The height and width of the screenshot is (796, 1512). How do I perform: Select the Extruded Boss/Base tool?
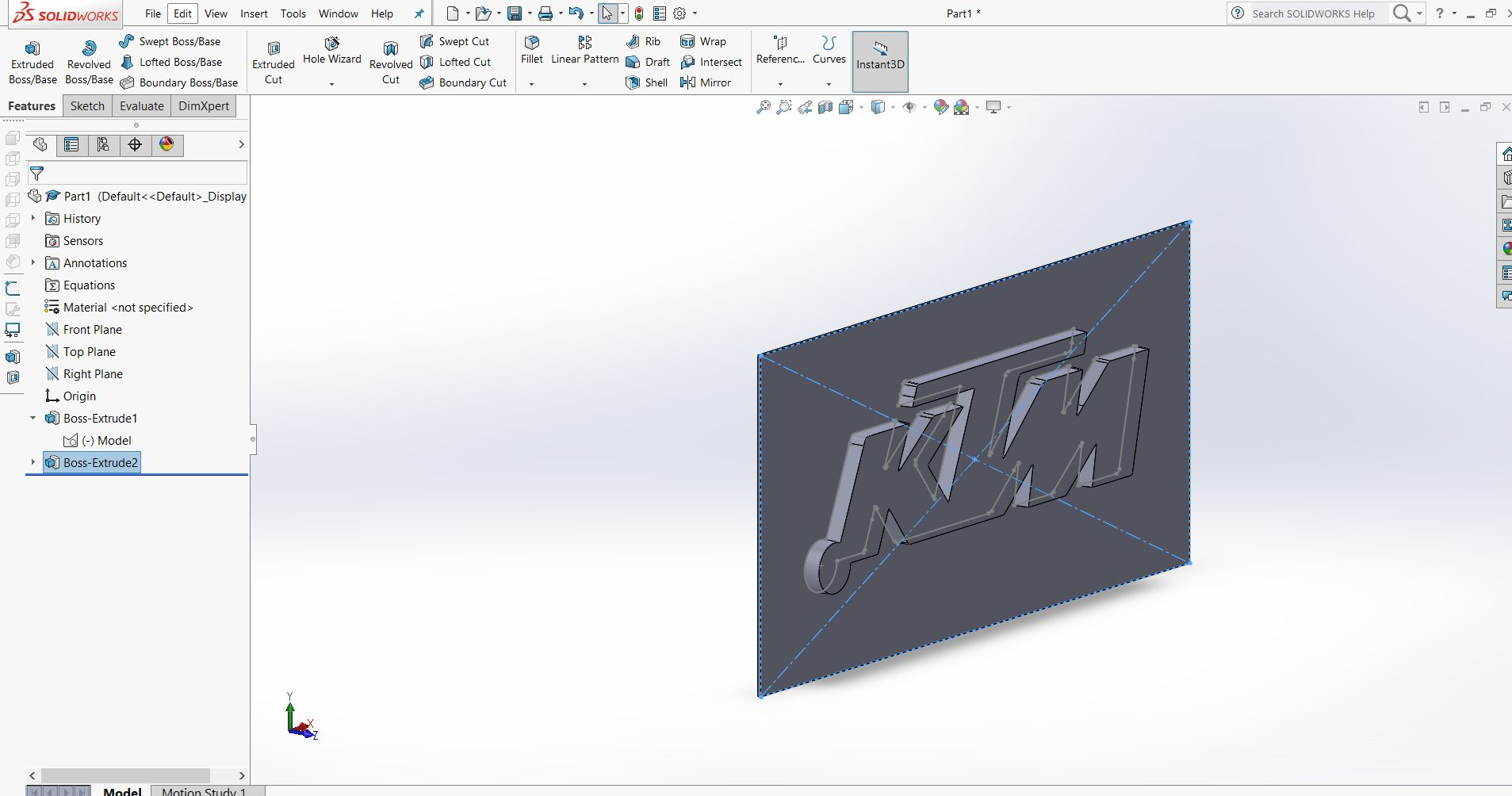33,62
